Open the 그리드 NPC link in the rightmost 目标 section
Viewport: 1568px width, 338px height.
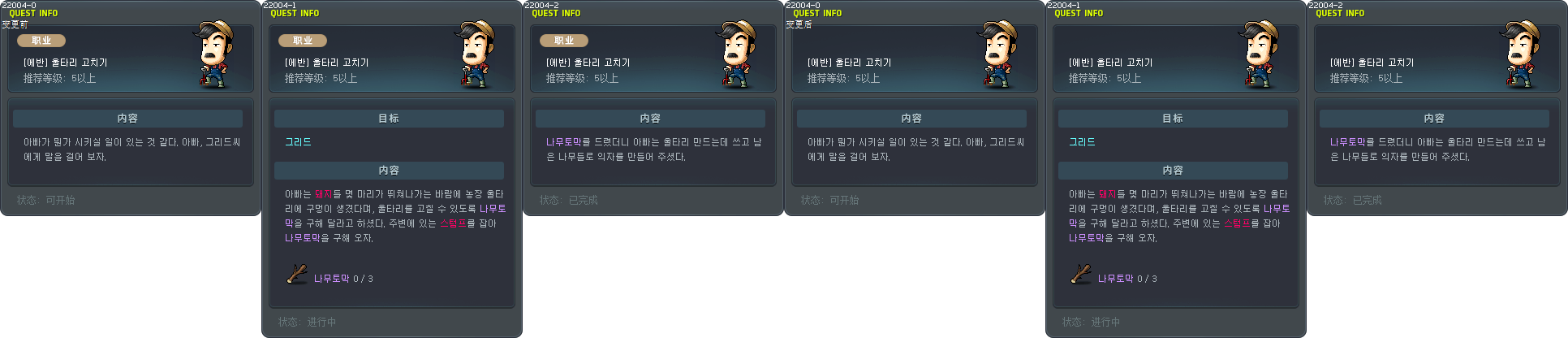pos(1082,142)
